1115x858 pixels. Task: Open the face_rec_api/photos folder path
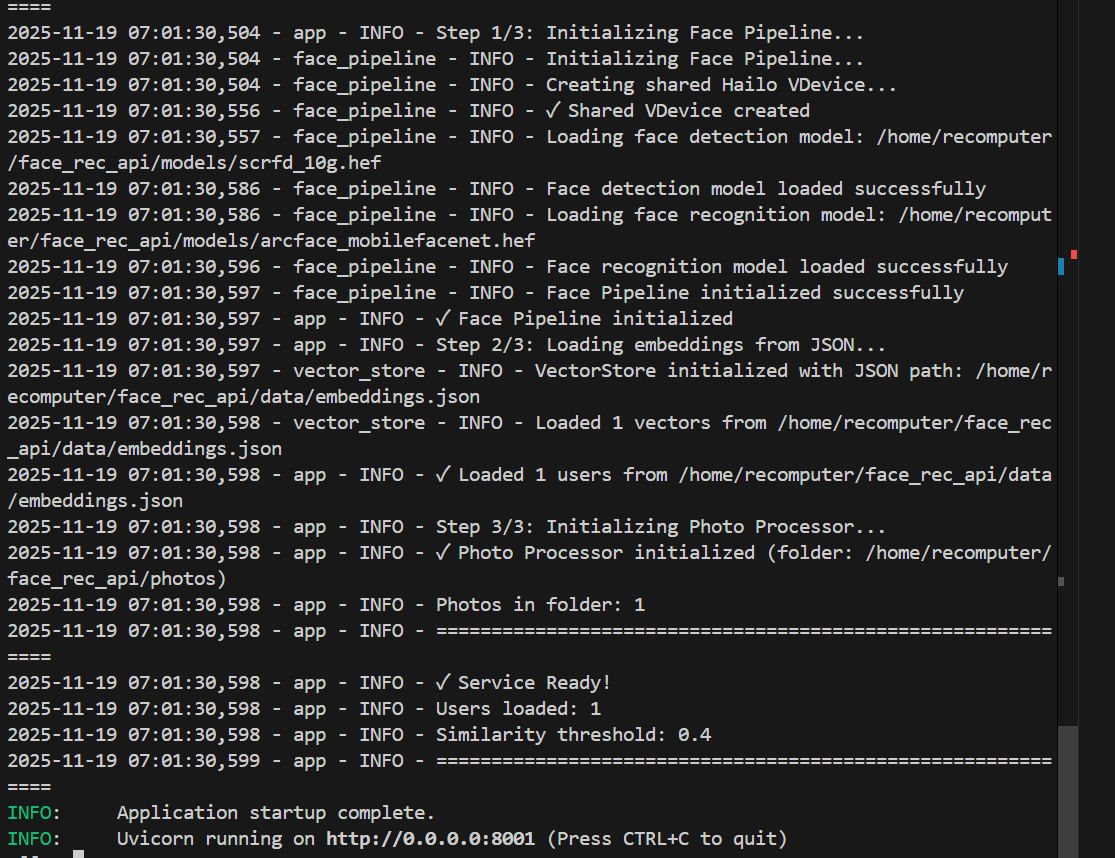click(x=117, y=578)
